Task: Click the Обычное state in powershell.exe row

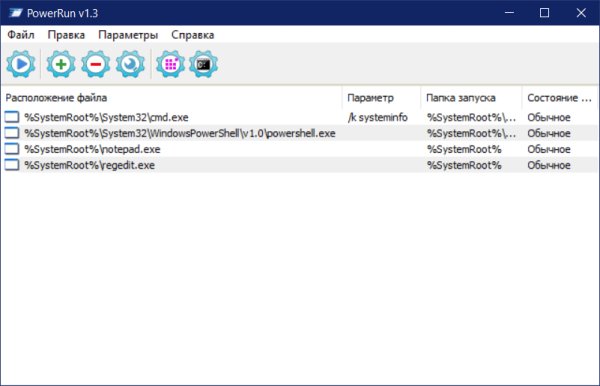Action: (x=549, y=134)
